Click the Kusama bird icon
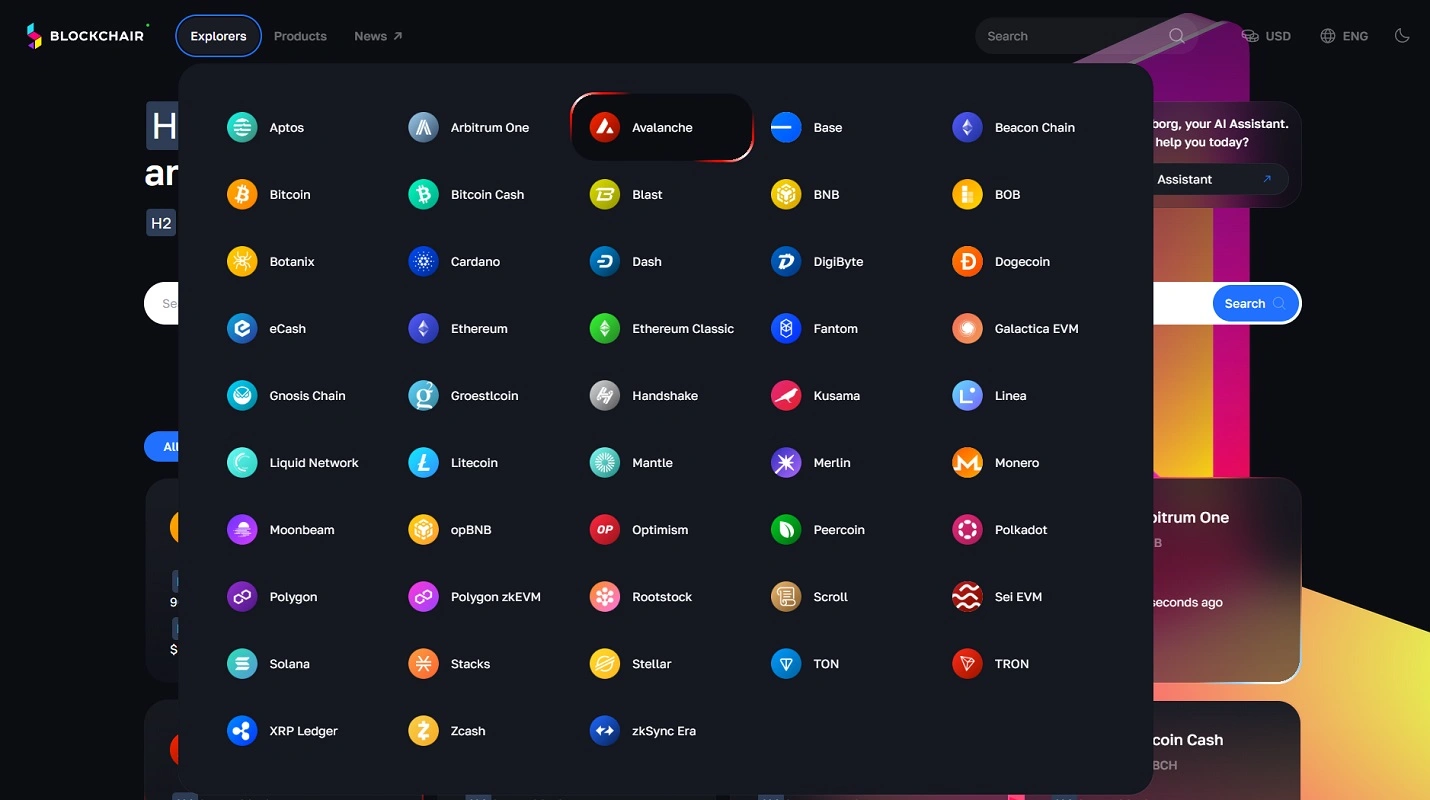 [x=786, y=395]
